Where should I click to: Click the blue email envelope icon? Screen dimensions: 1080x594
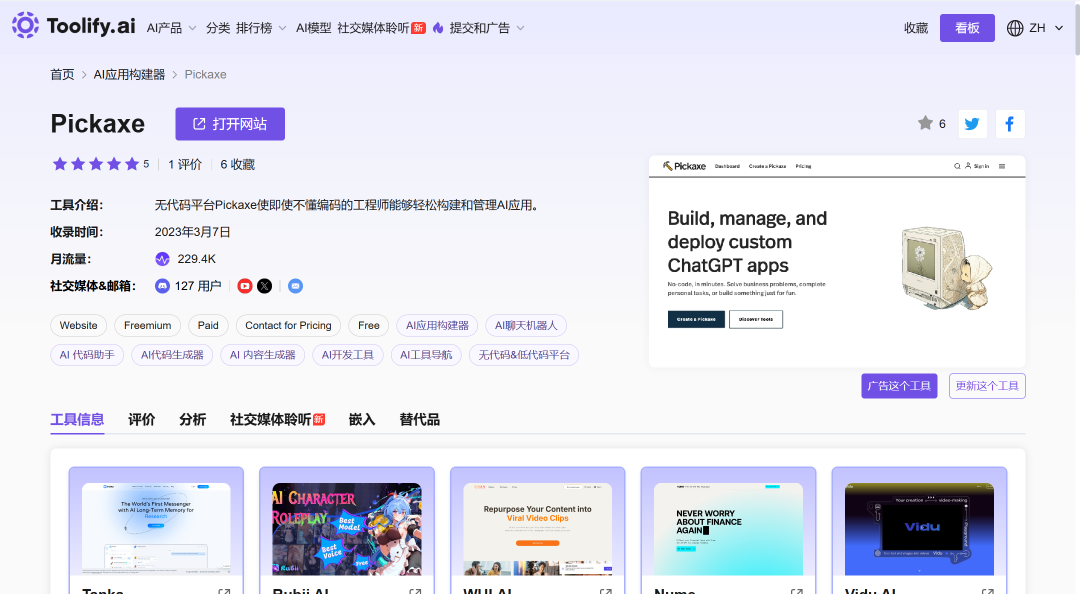click(295, 286)
